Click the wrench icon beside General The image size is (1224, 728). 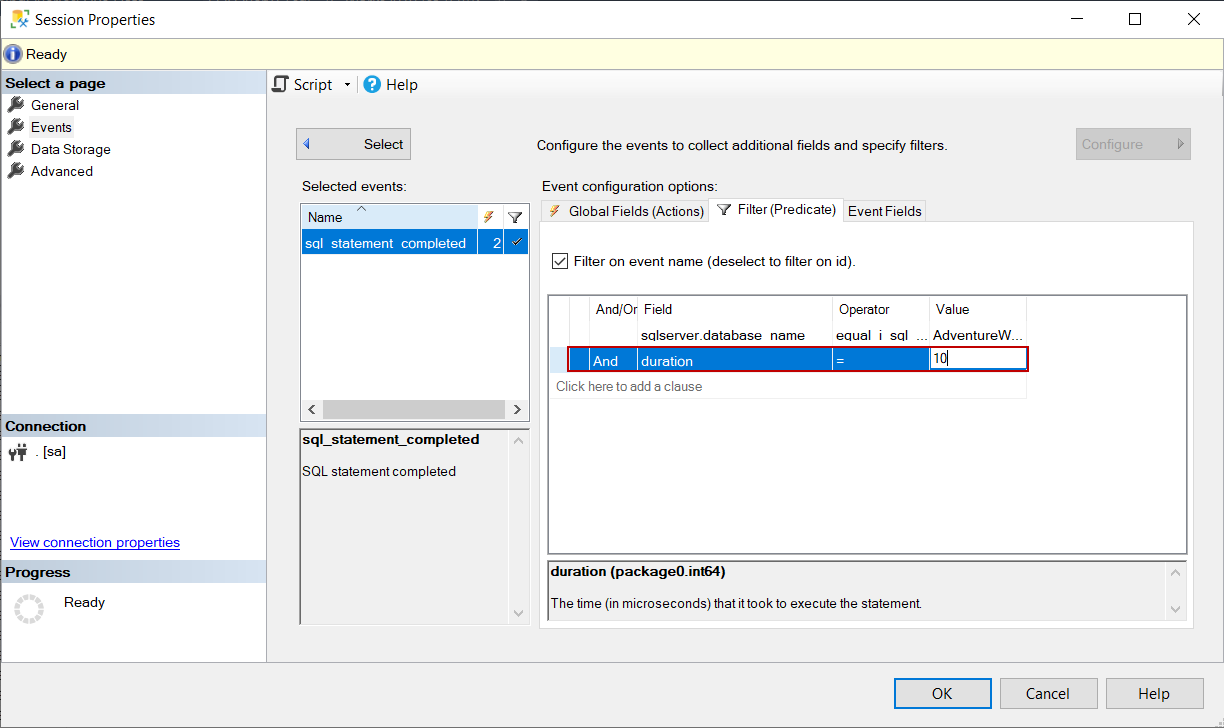(16, 105)
